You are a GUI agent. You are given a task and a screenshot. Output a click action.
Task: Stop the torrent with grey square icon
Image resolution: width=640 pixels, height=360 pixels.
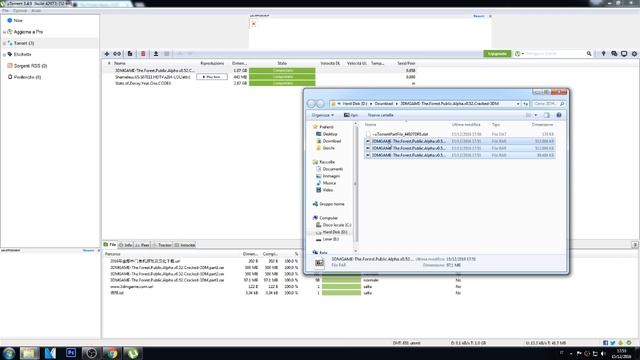pos(167,54)
